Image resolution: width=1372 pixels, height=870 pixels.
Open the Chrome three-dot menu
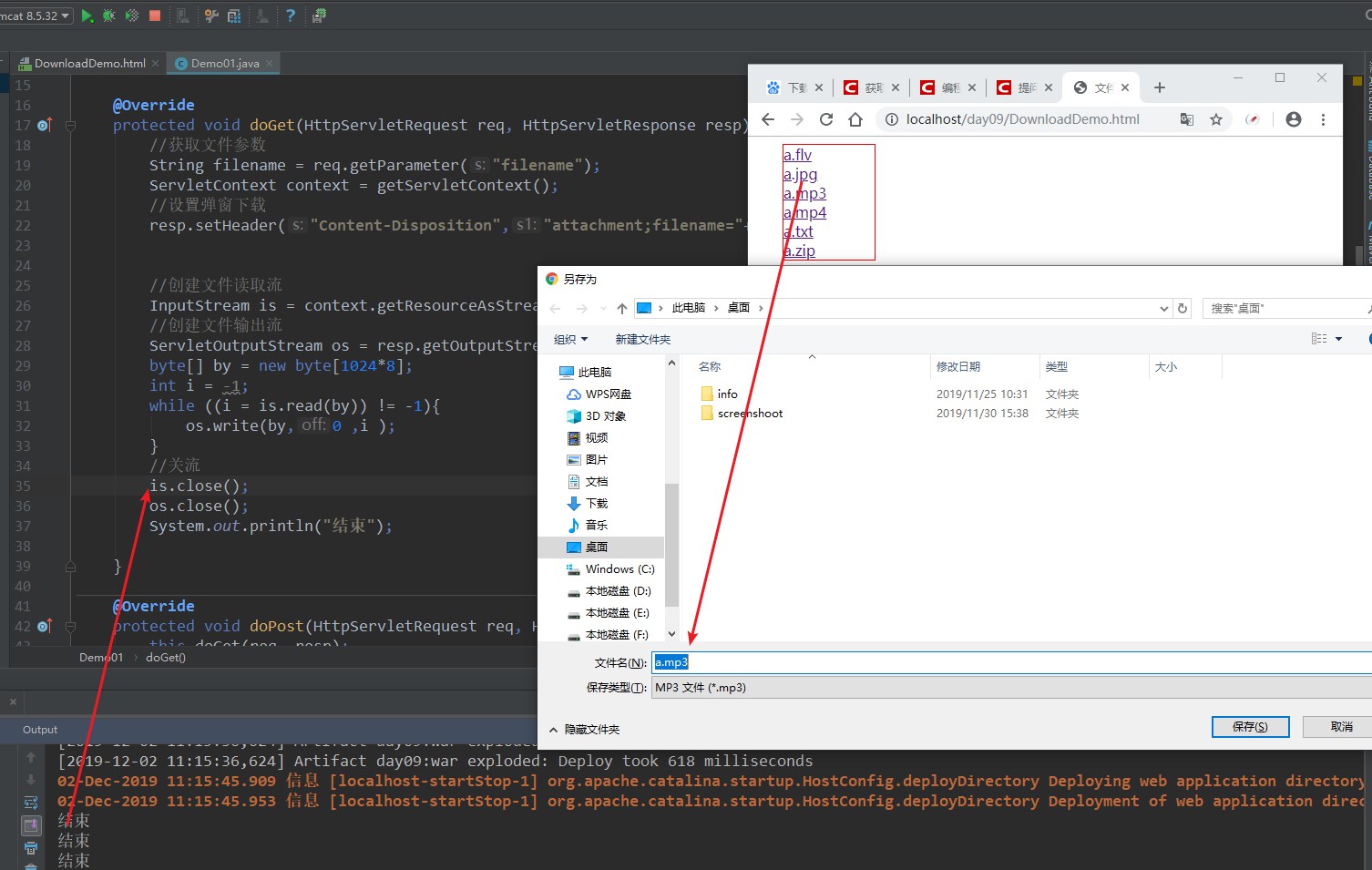[1323, 119]
